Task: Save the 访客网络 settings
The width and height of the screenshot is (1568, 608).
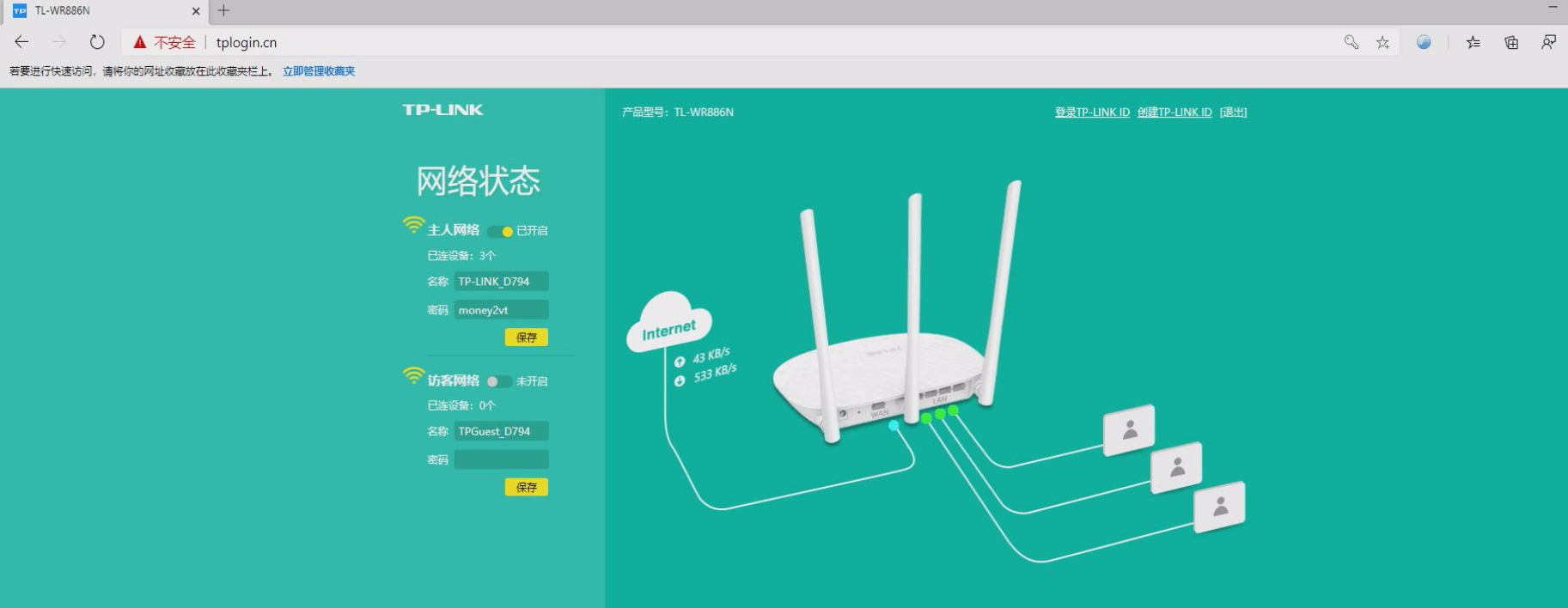Action: tap(526, 487)
